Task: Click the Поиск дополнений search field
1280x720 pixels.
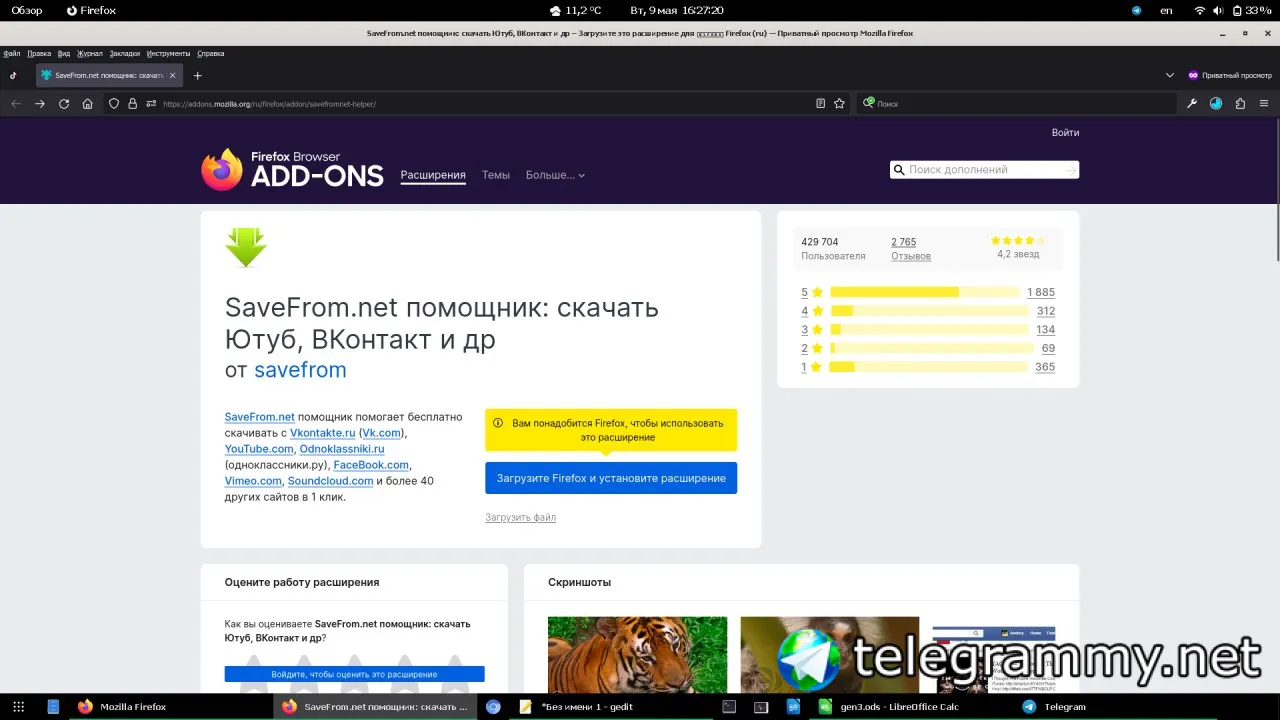Action: 984,170
